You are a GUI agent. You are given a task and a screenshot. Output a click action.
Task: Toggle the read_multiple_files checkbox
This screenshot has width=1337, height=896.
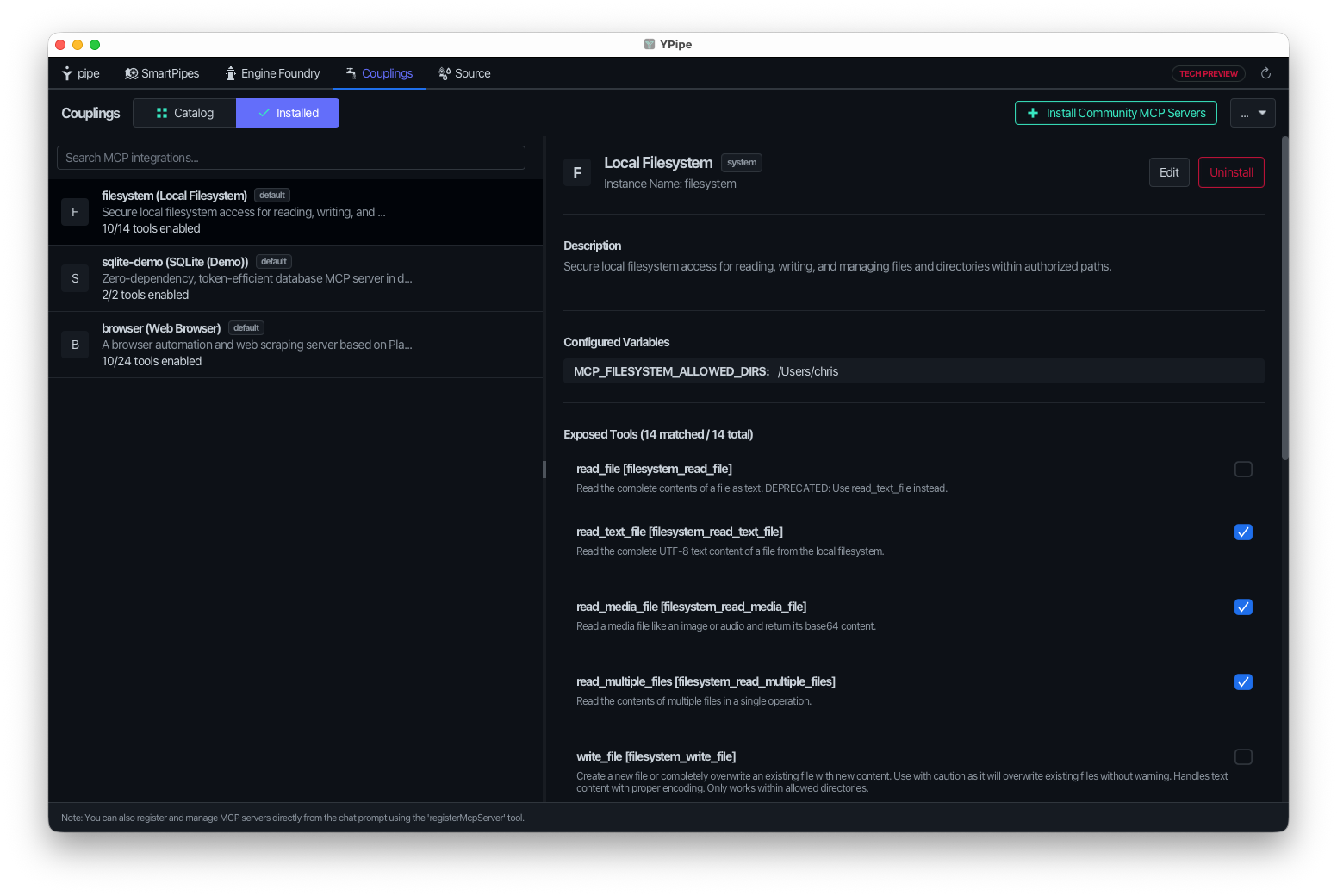pos(1243,682)
